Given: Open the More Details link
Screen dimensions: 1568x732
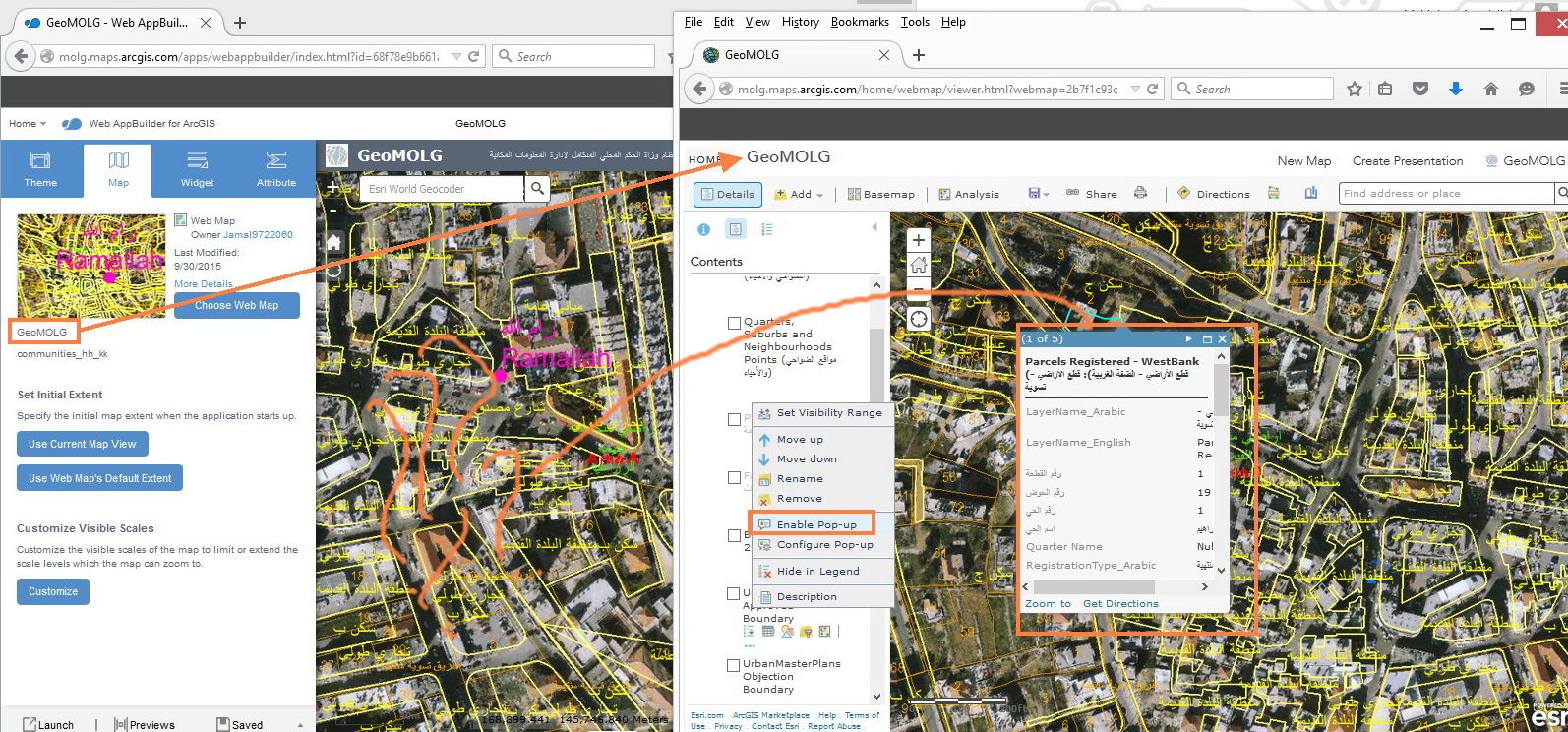Looking at the screenshot, I should tap(204, 283).
